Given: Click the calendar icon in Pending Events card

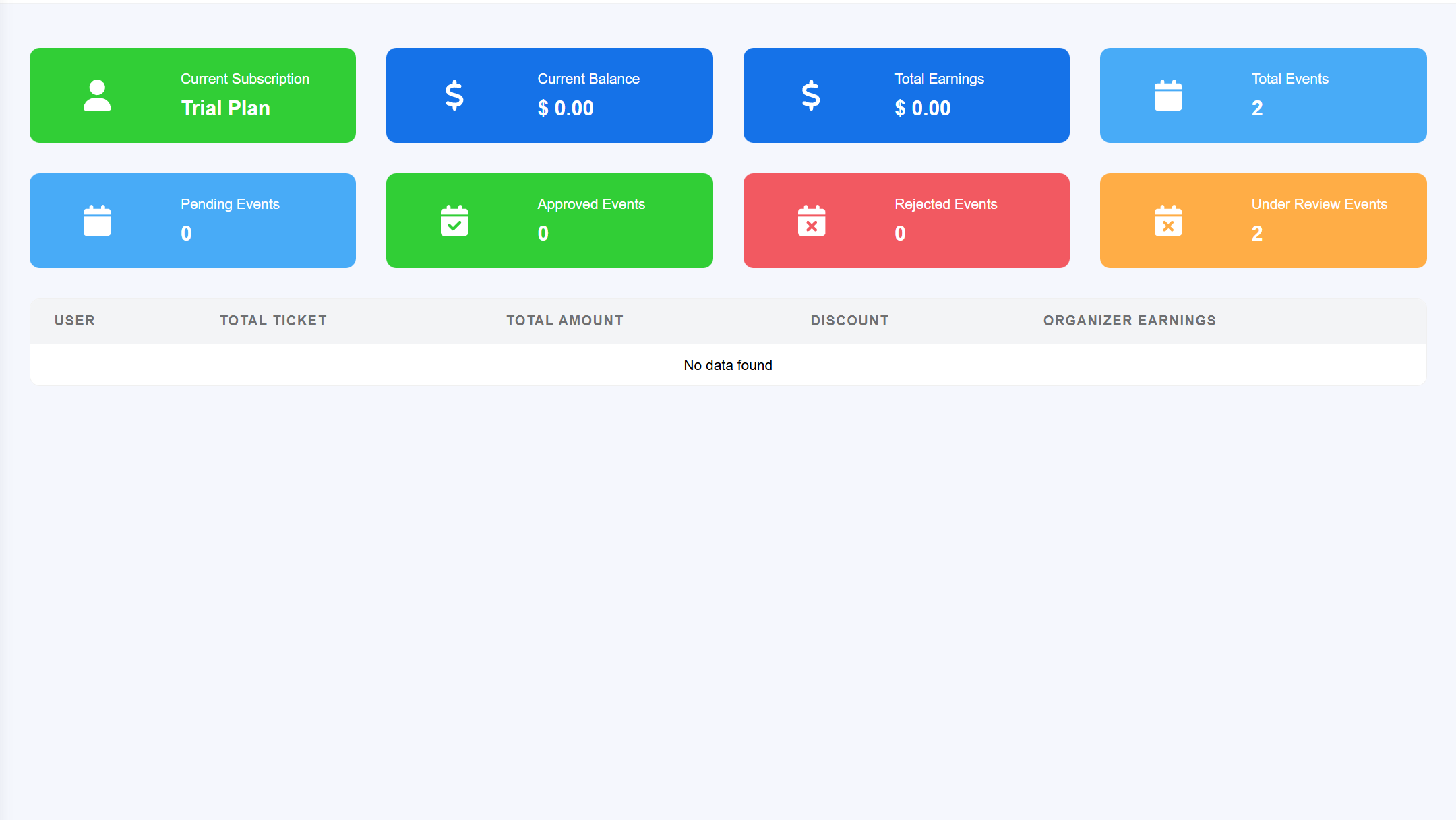Looking at the screenshot, I should click(x=97, y=220).
